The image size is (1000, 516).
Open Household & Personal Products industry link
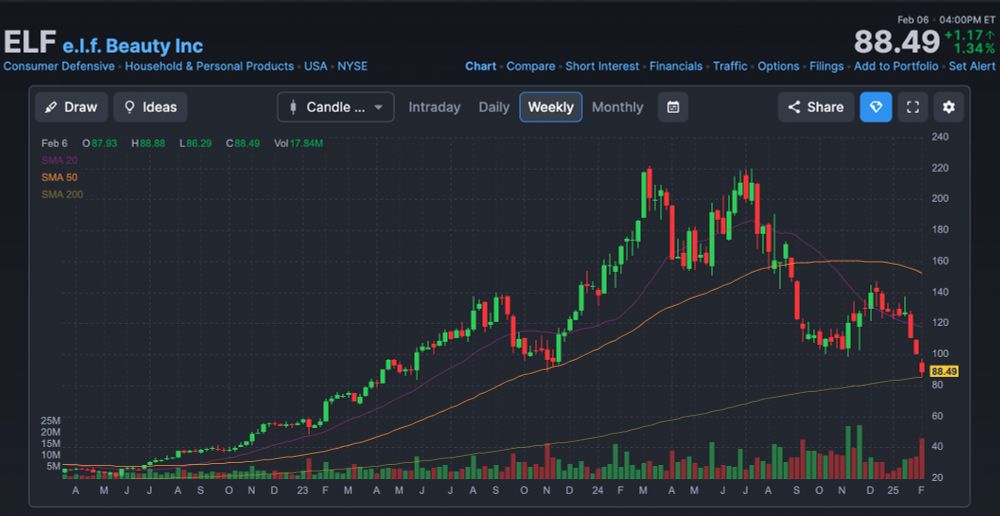point(209,66)
